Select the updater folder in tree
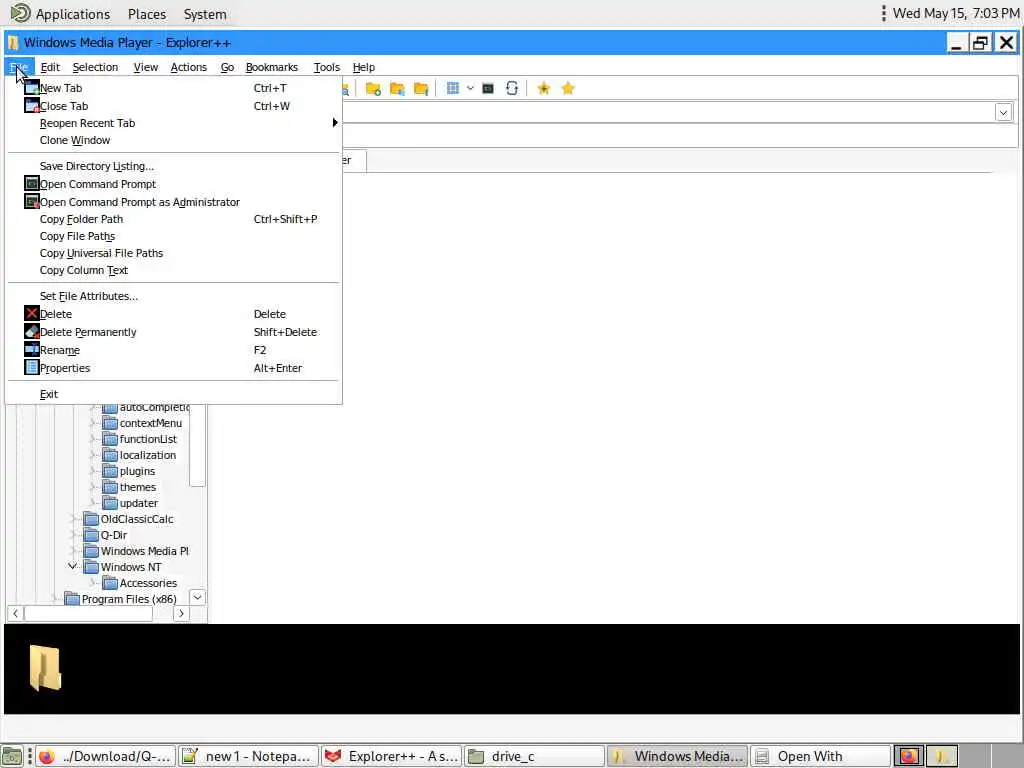 (x=138, y=503)
